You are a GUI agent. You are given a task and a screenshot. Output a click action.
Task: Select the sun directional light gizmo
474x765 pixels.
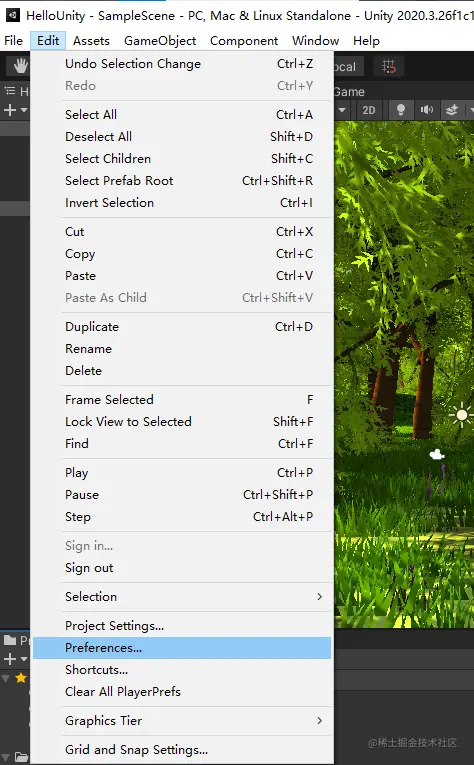click(461, 415)
